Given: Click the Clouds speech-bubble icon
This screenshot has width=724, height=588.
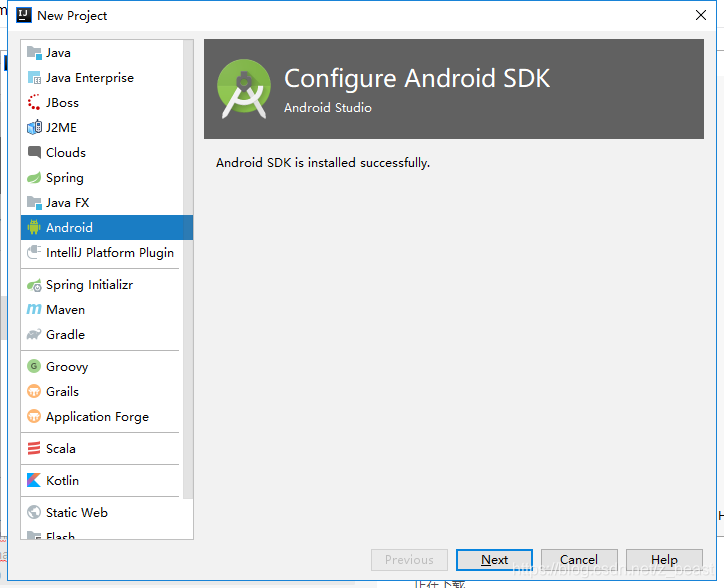Looking at the screenshot, I should click(x=34, y=153).
